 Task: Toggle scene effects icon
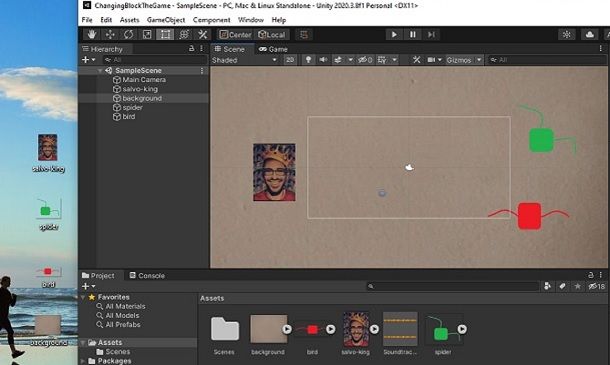pos(338,60)
